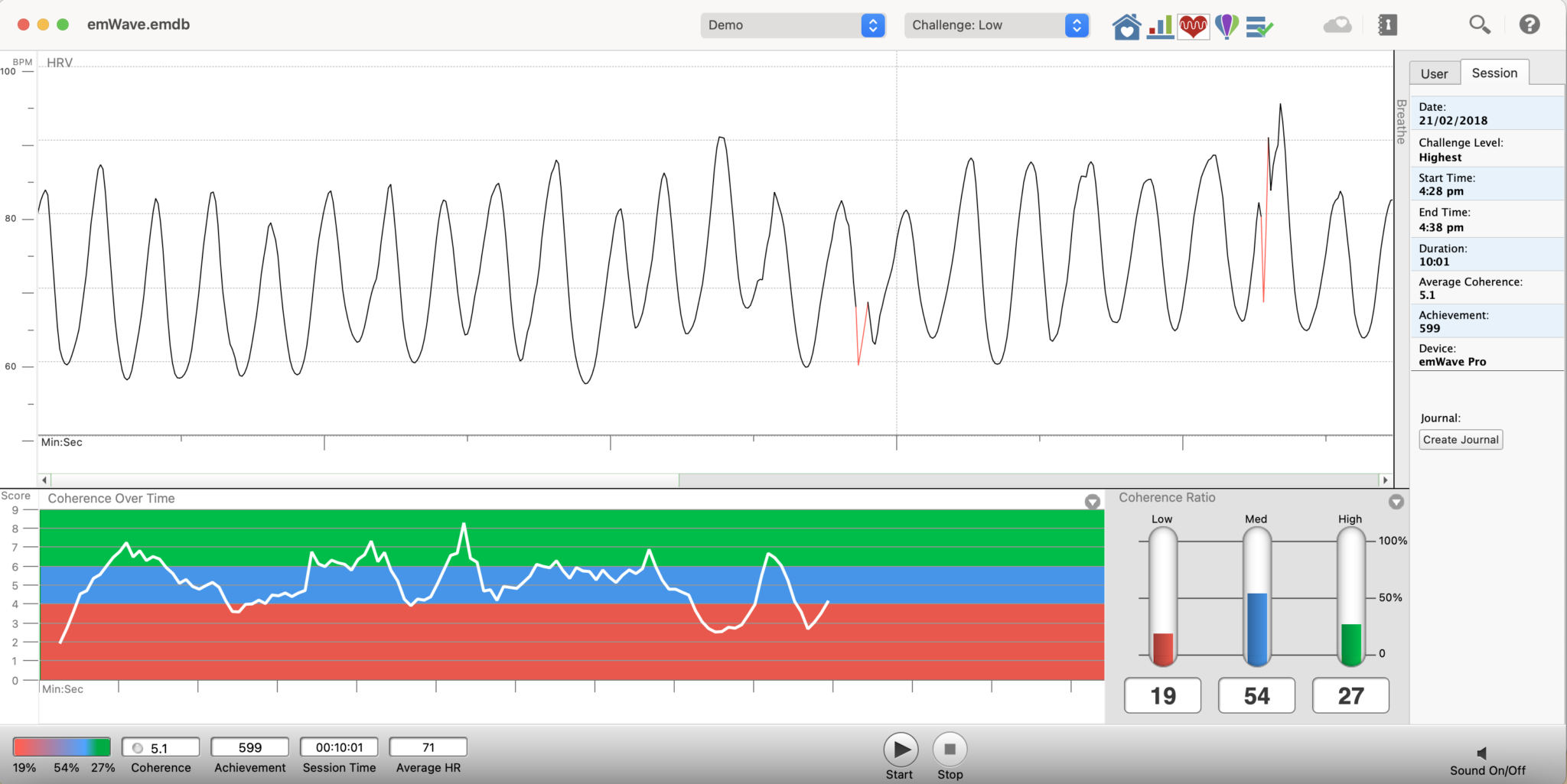The width and height of the screenshot is (1567, 784).
Task: Open the Challenge: Low dropdown
Action: tap(996, 25)
